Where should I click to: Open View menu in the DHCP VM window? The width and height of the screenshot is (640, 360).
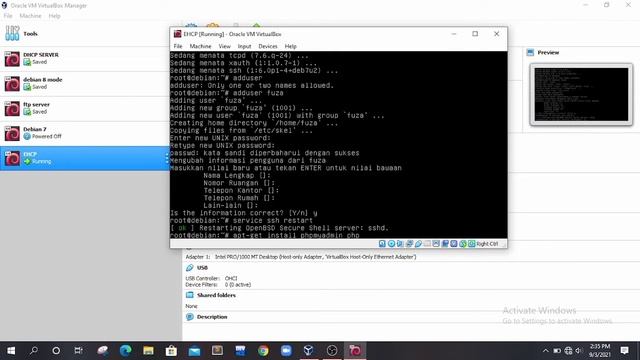(224, 46)
